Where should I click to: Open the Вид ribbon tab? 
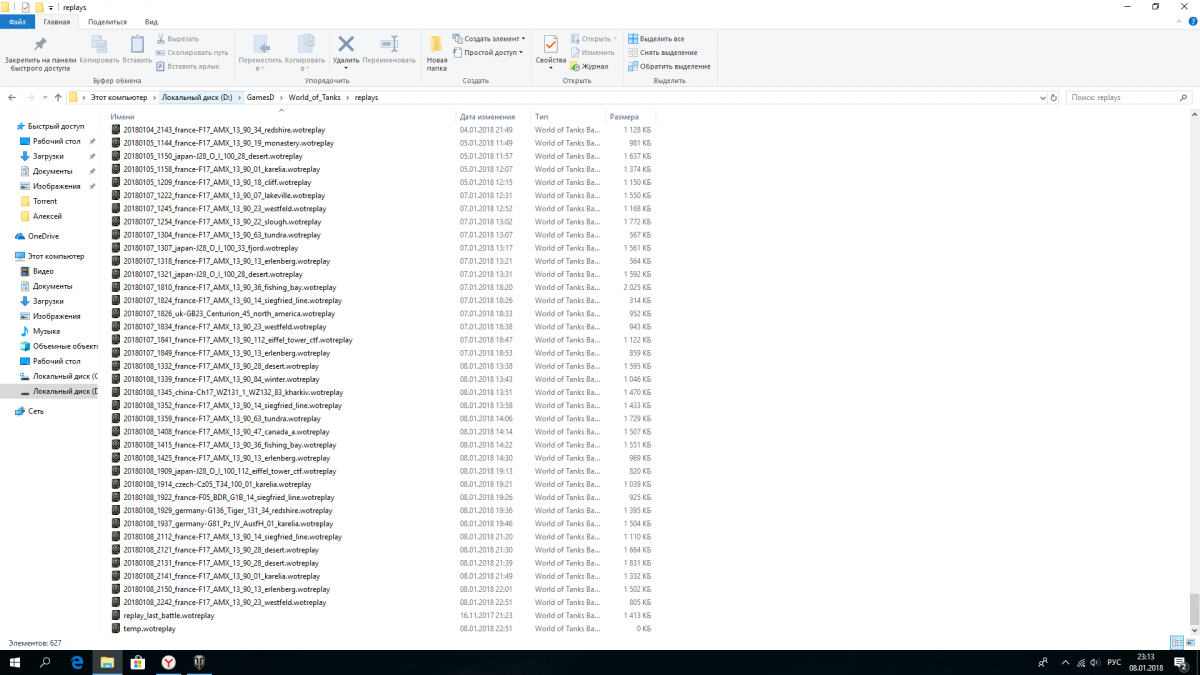151,21
